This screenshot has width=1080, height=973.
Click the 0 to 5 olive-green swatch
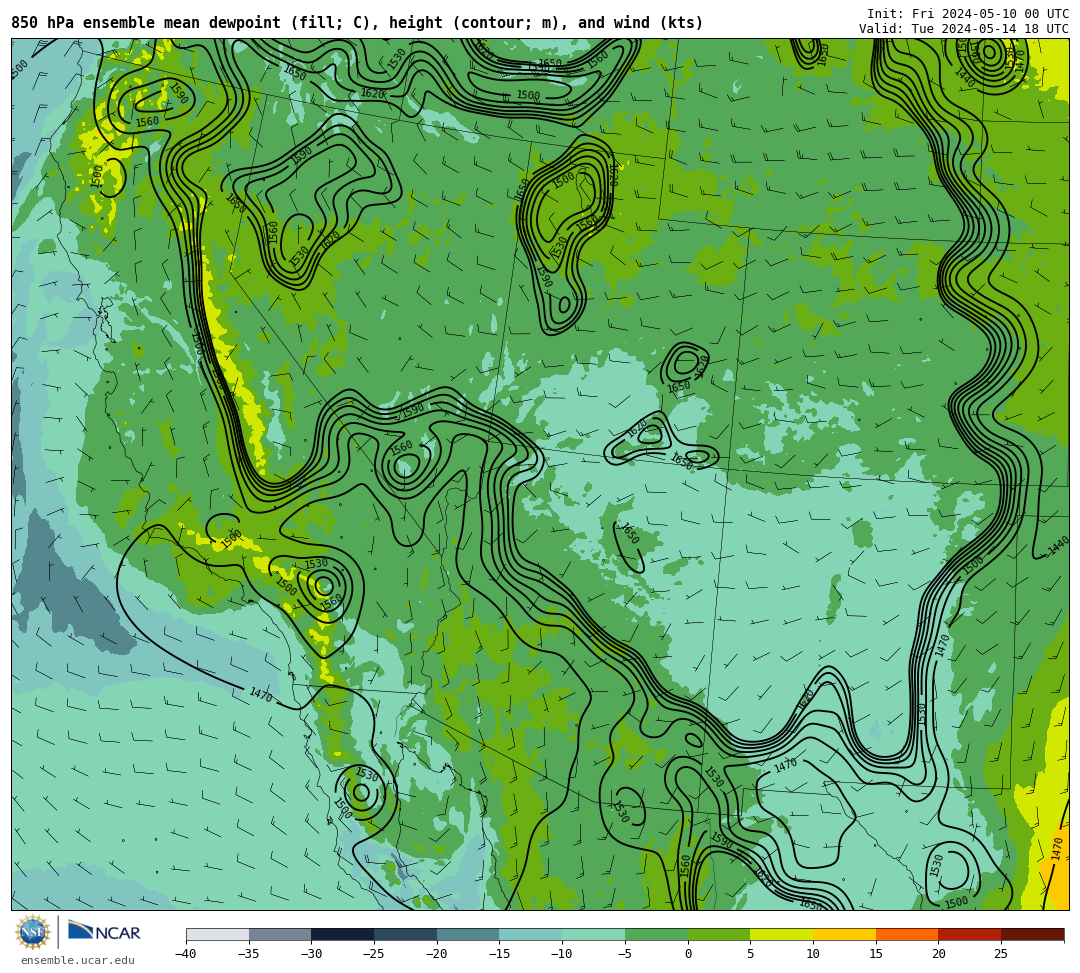coord(719,934)
